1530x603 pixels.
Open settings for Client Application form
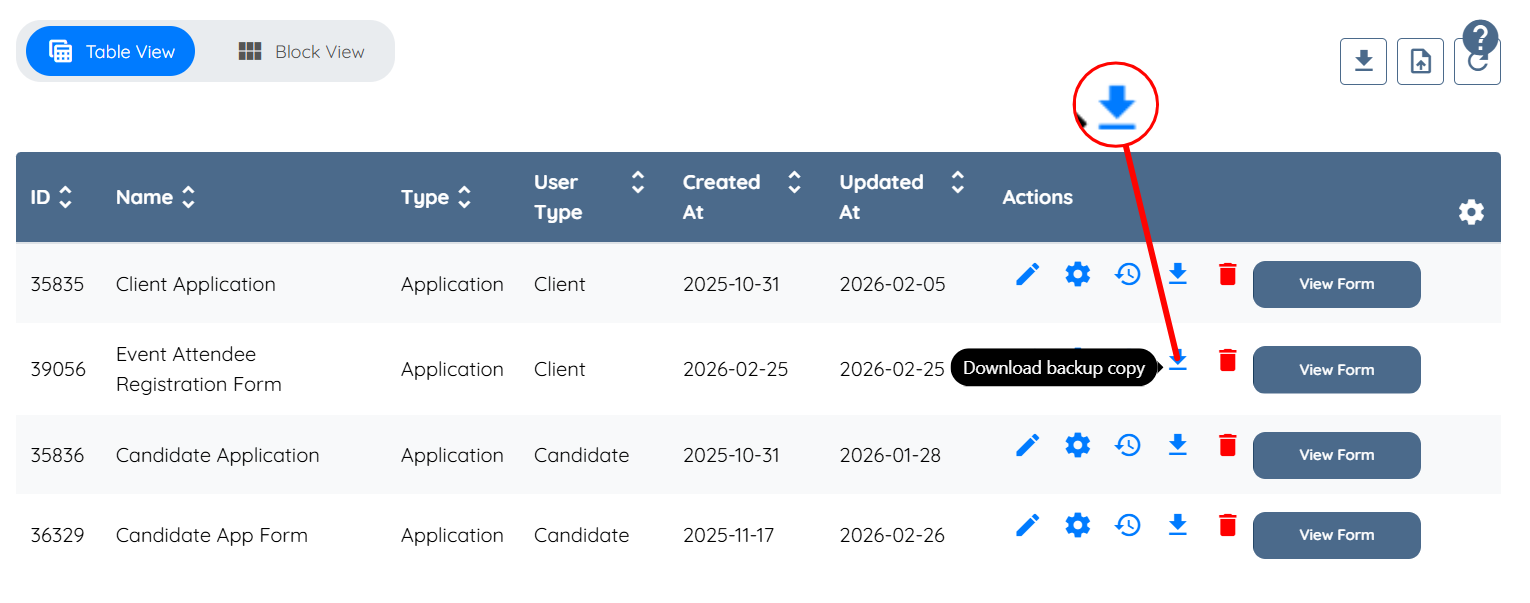click(x=1077, y=274)
